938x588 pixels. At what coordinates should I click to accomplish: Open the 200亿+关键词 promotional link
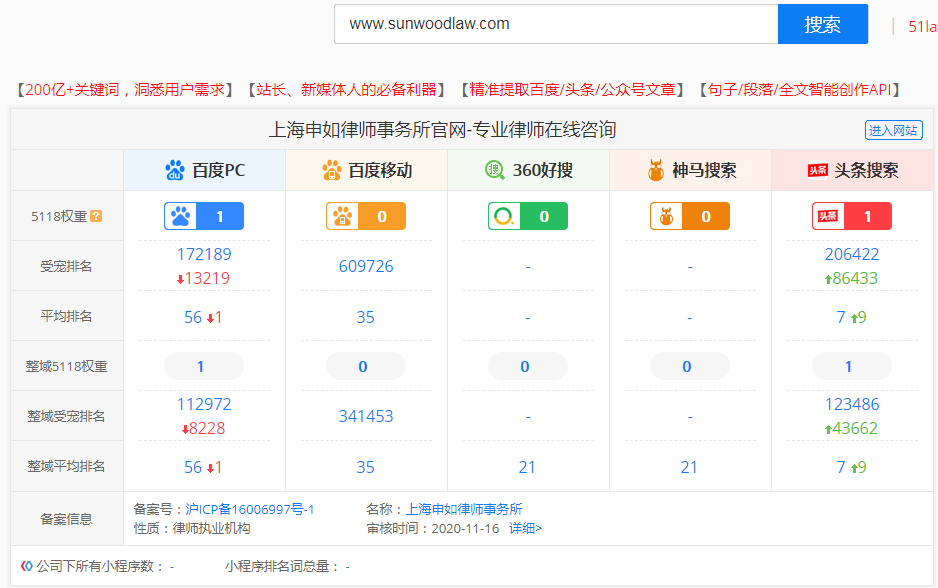124,90
